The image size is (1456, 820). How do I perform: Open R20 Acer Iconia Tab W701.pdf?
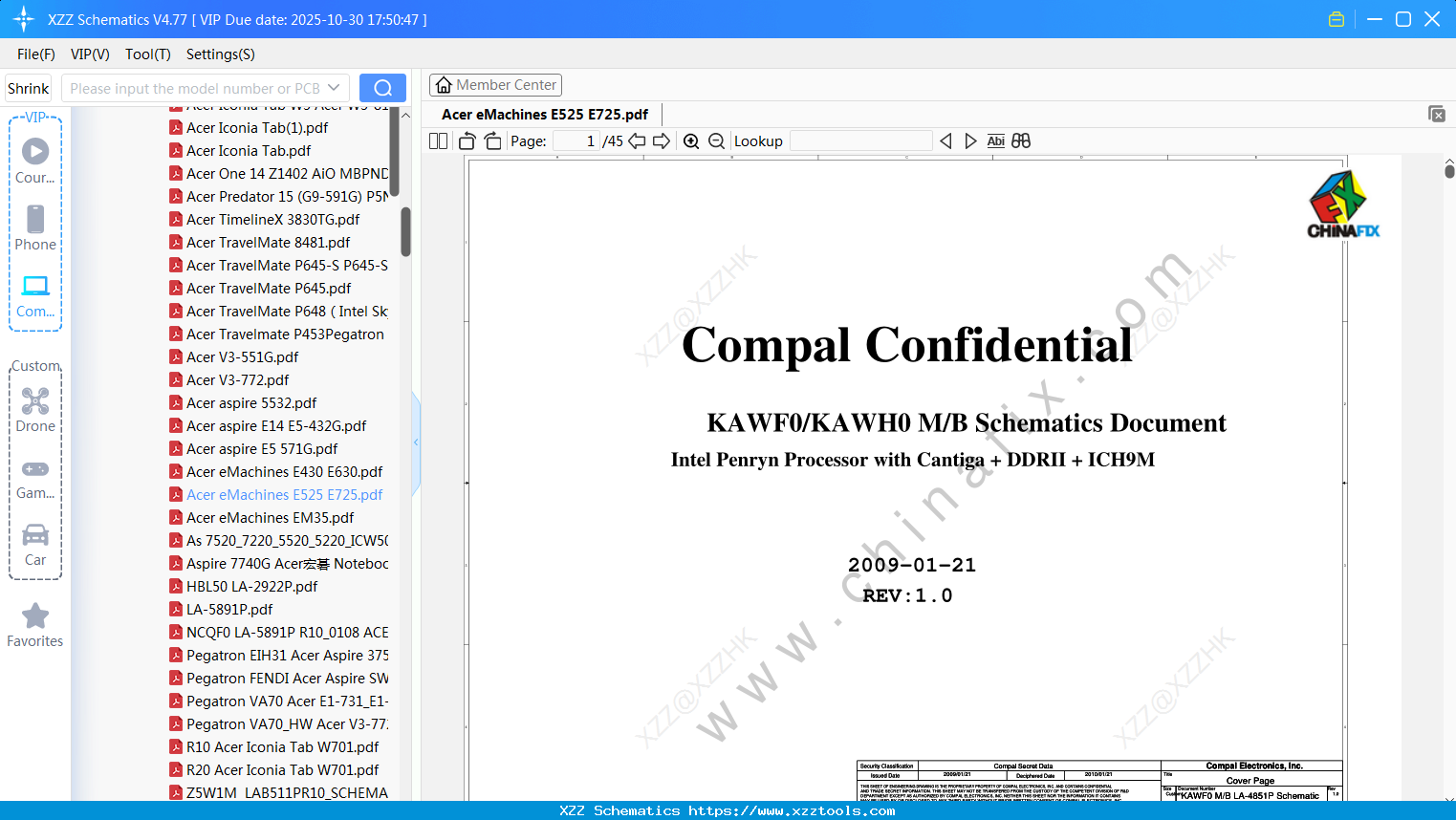click(x=282, y=770)
